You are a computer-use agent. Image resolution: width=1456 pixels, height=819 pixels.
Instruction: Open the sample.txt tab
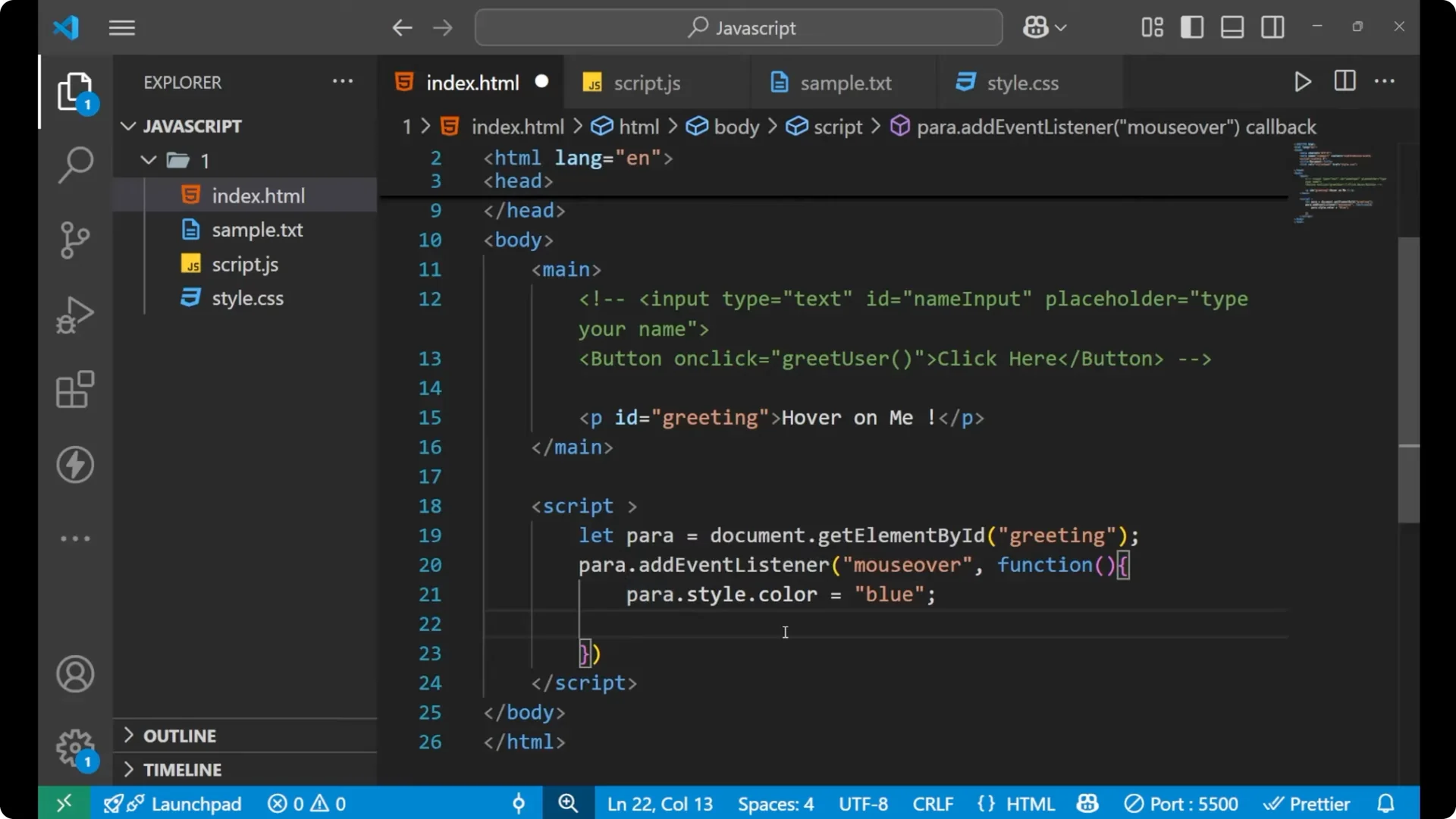(x=847, y=83)
